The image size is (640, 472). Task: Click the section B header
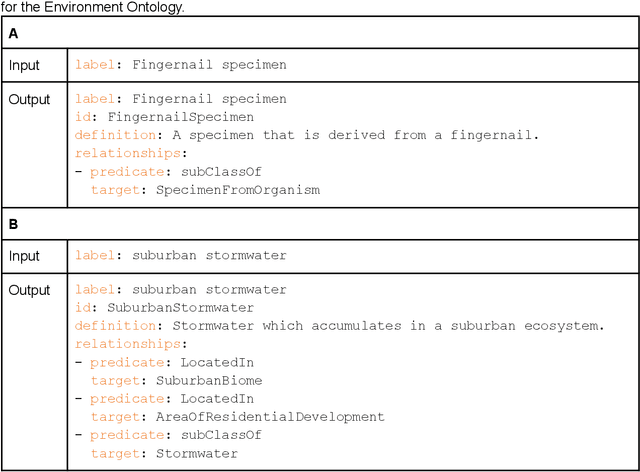click(x=14, y=224)
